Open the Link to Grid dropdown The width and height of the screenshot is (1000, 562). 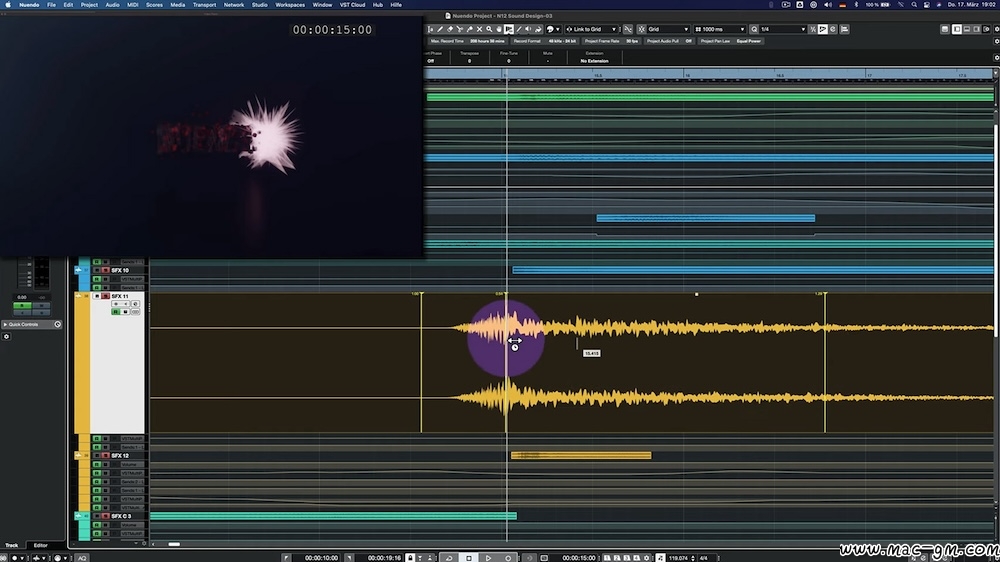(x=592, y=29)
